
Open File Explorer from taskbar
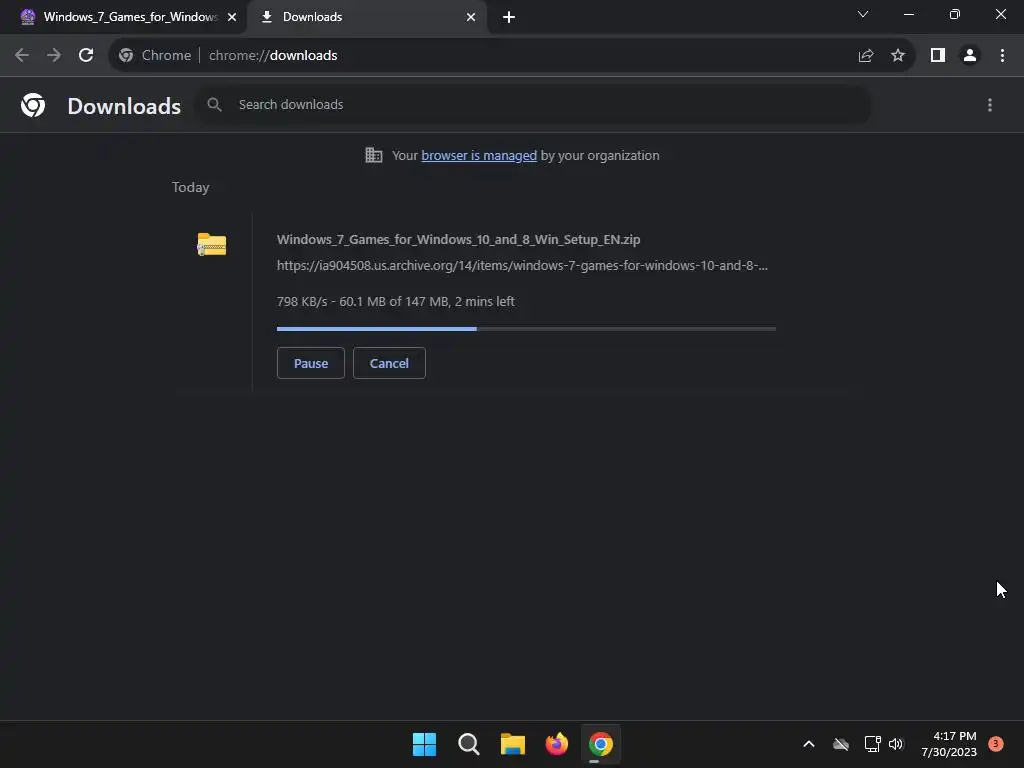pyautogui.click(x=513, y=744)
